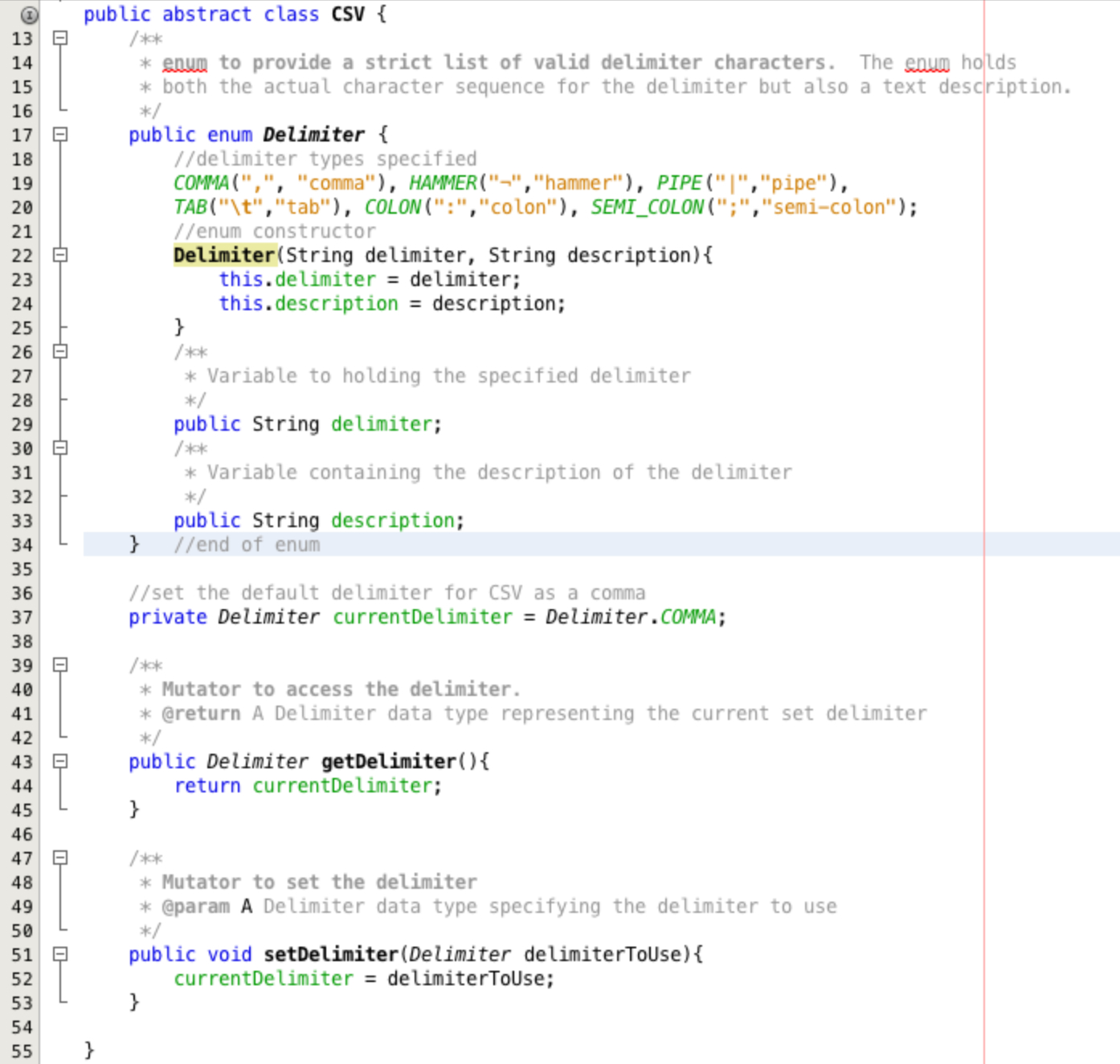Click the override marker icon beside class CSV

[x=29, y=14]
